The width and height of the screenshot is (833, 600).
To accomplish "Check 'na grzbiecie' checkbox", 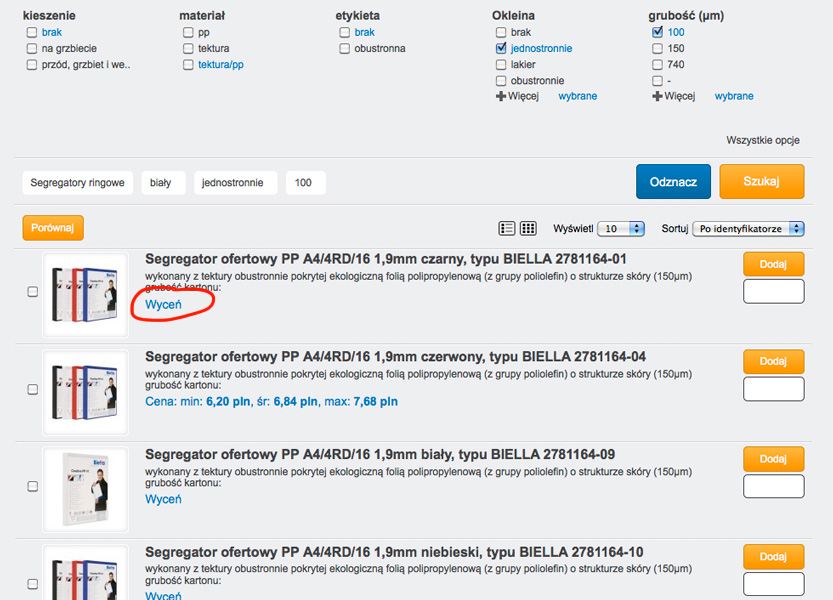I will coord(32,49).
